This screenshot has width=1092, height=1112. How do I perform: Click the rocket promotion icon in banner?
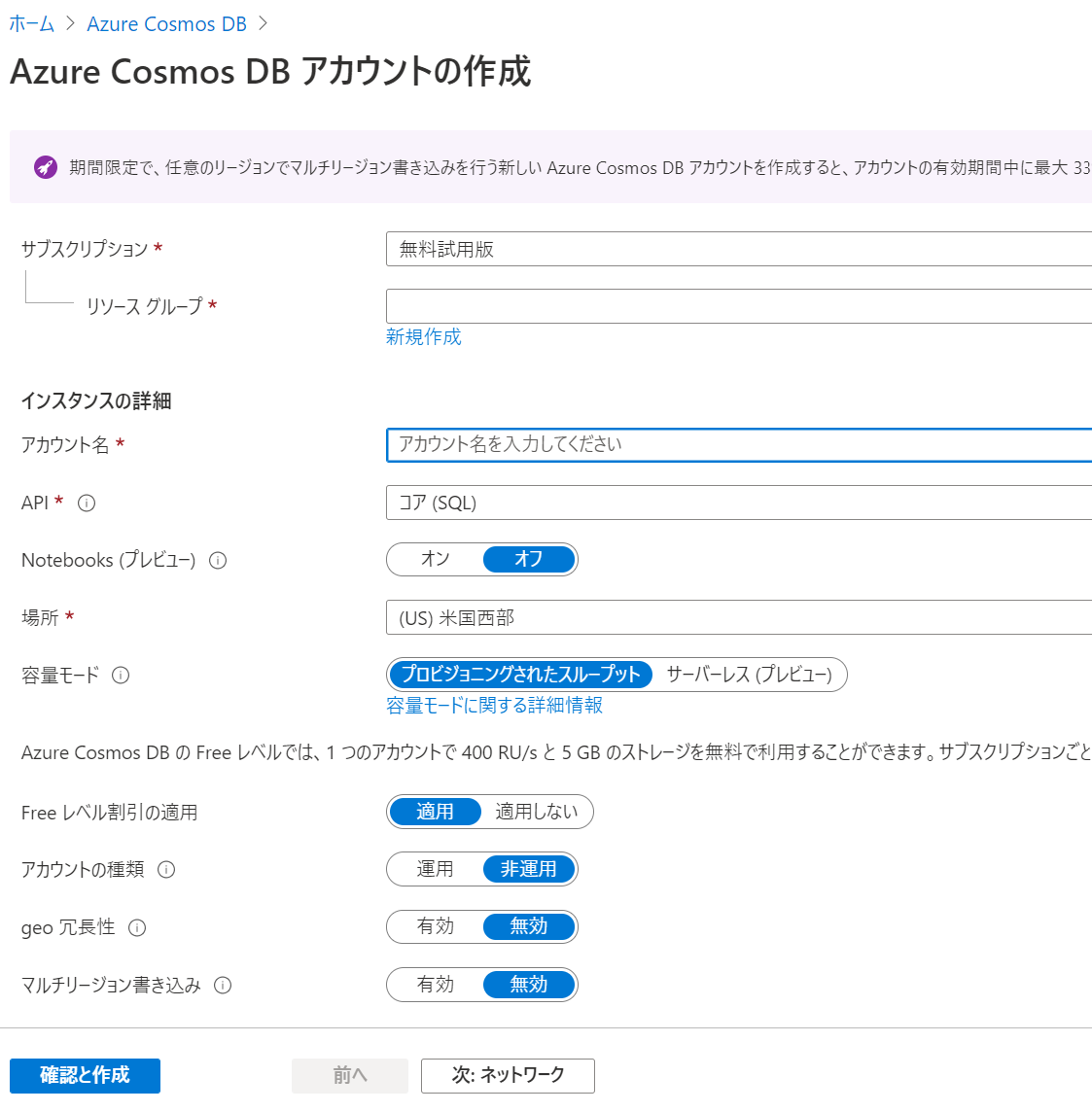pos(46,167)
